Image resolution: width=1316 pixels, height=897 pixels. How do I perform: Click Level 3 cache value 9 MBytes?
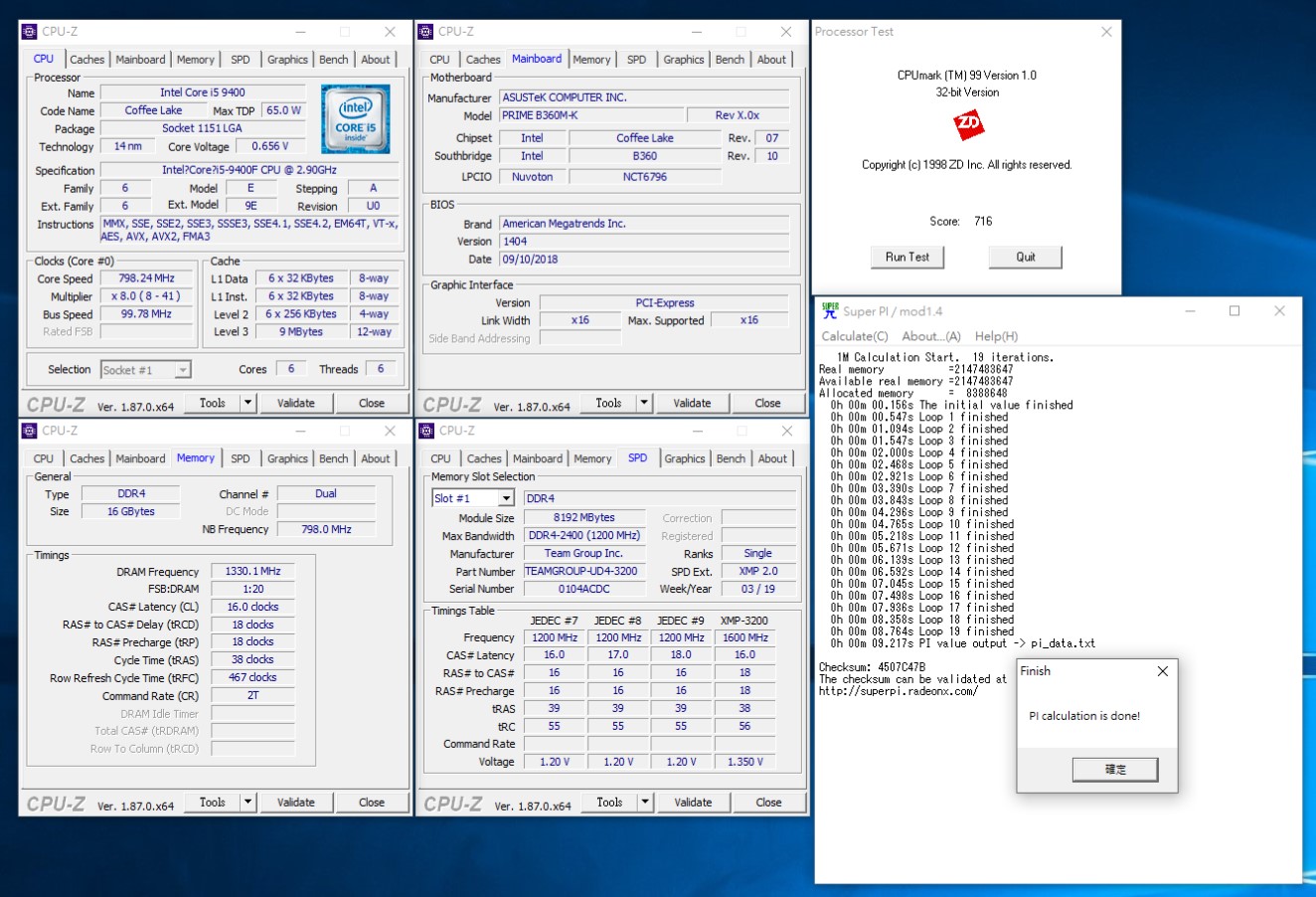click(300, 332)
